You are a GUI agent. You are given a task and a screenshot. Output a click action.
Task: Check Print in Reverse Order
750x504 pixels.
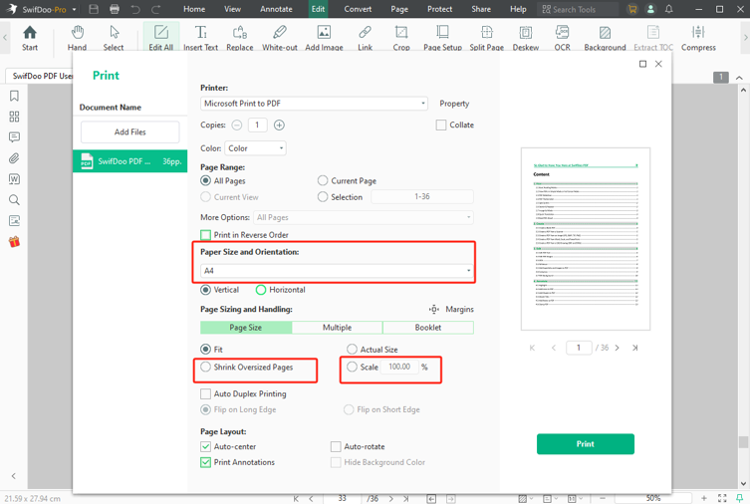206,235
